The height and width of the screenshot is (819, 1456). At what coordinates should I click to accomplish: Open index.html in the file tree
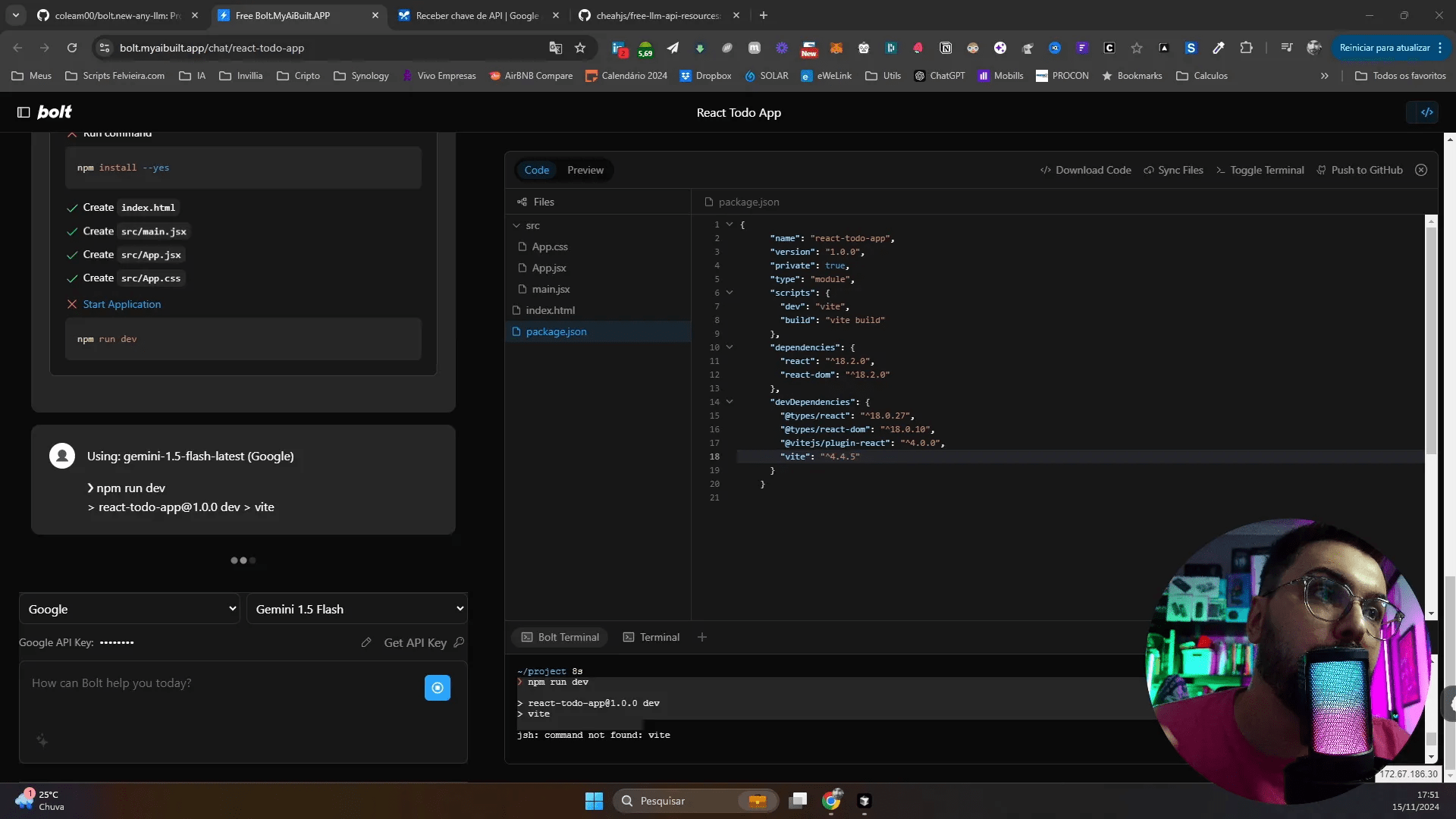click(551, 310)
